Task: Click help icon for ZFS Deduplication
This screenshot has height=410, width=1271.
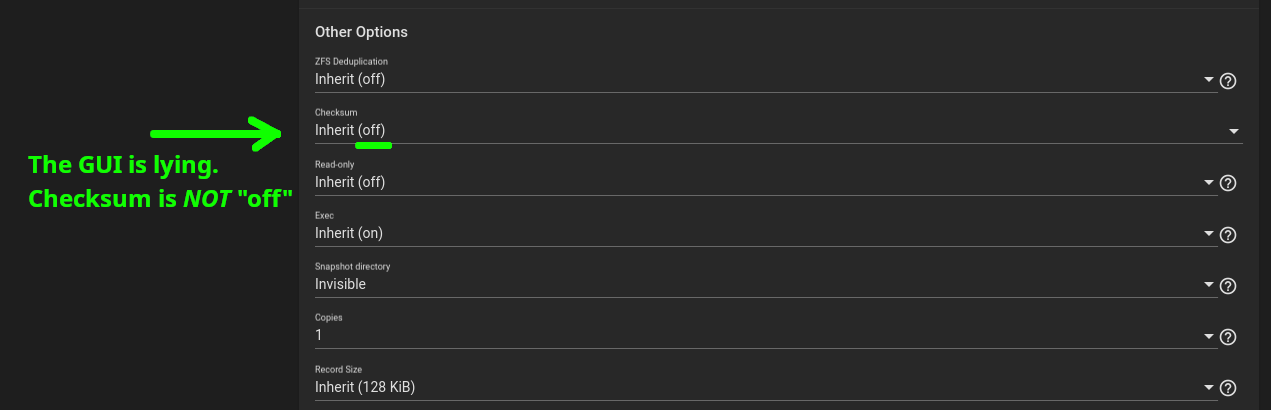Action: pos(1229,81)
